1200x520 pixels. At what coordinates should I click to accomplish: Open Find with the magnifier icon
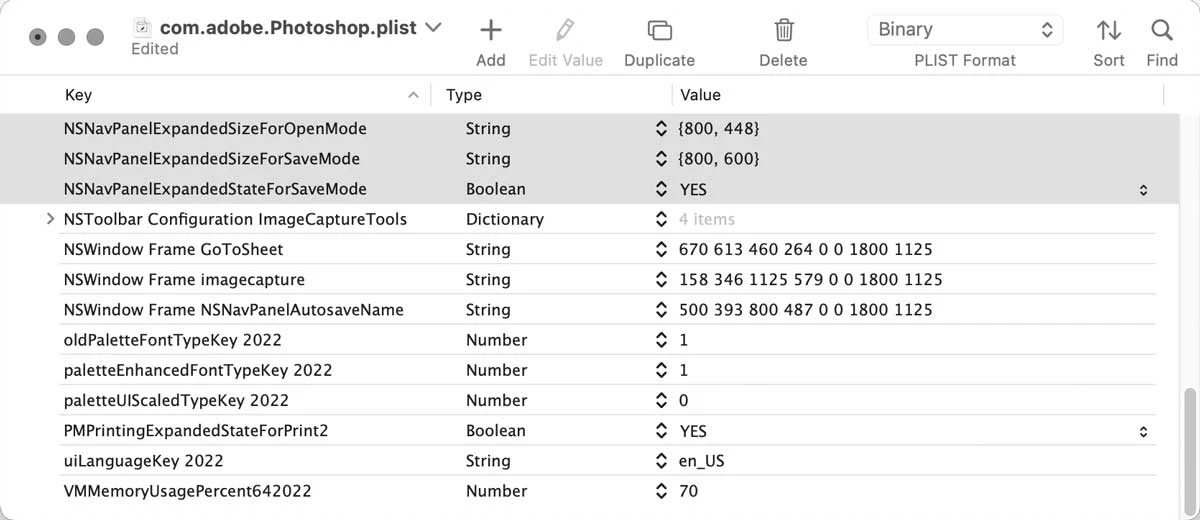pyautogui.click(x=1161, y=30)
